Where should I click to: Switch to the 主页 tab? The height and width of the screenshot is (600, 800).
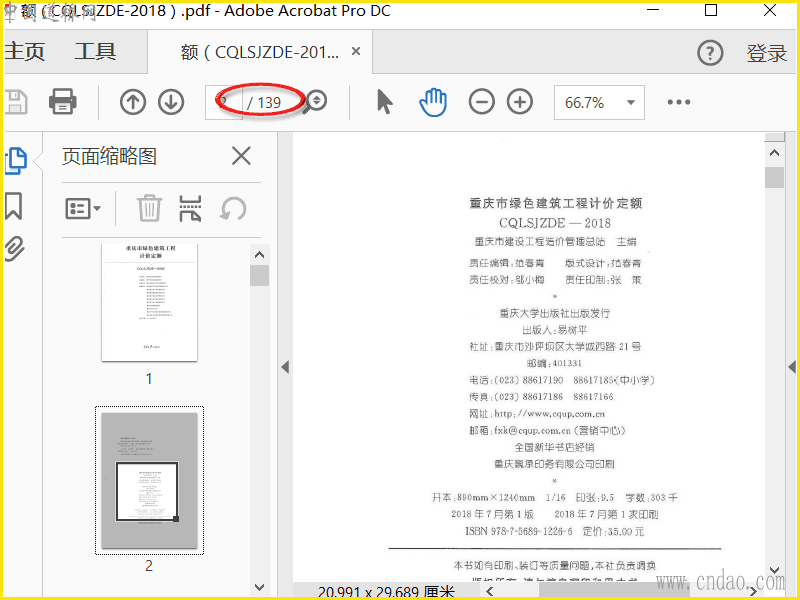click(24, 52)
